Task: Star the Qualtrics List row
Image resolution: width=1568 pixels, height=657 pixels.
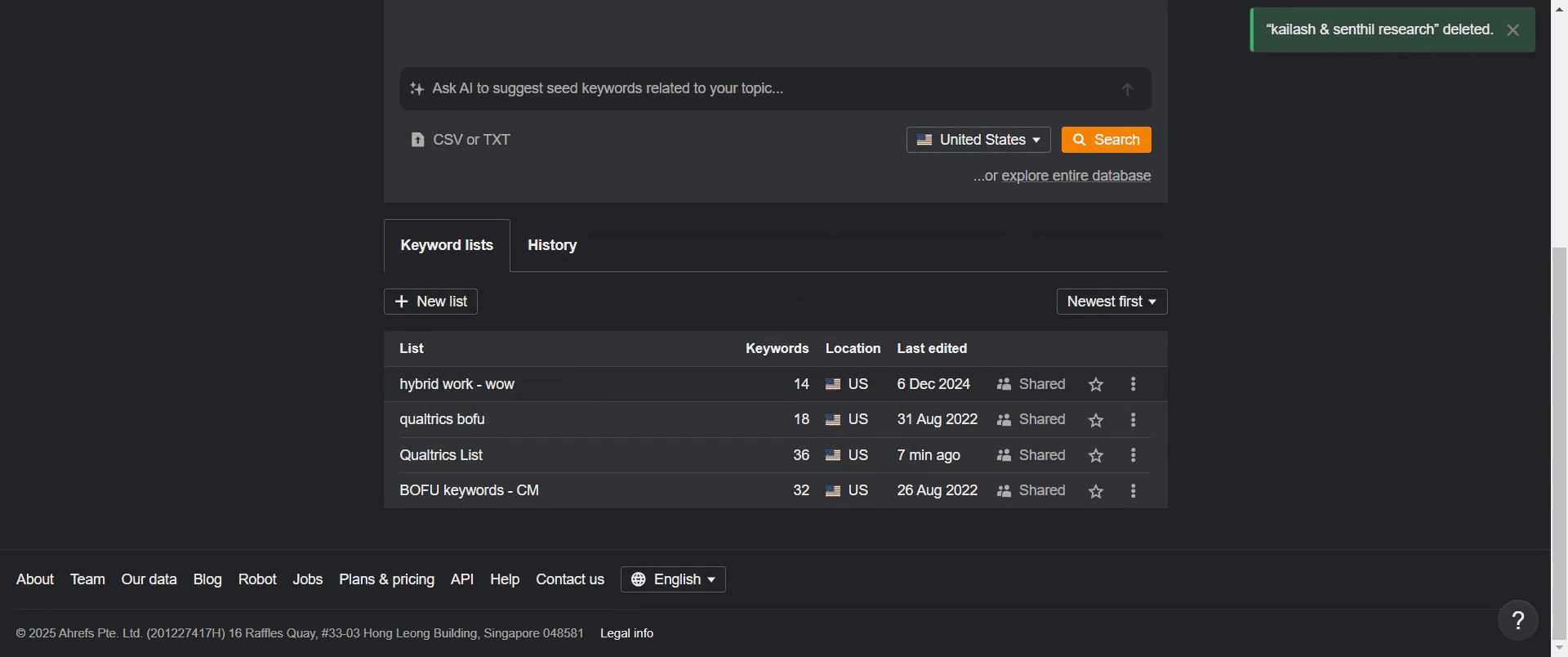Action: click(x=1096, y=456)
